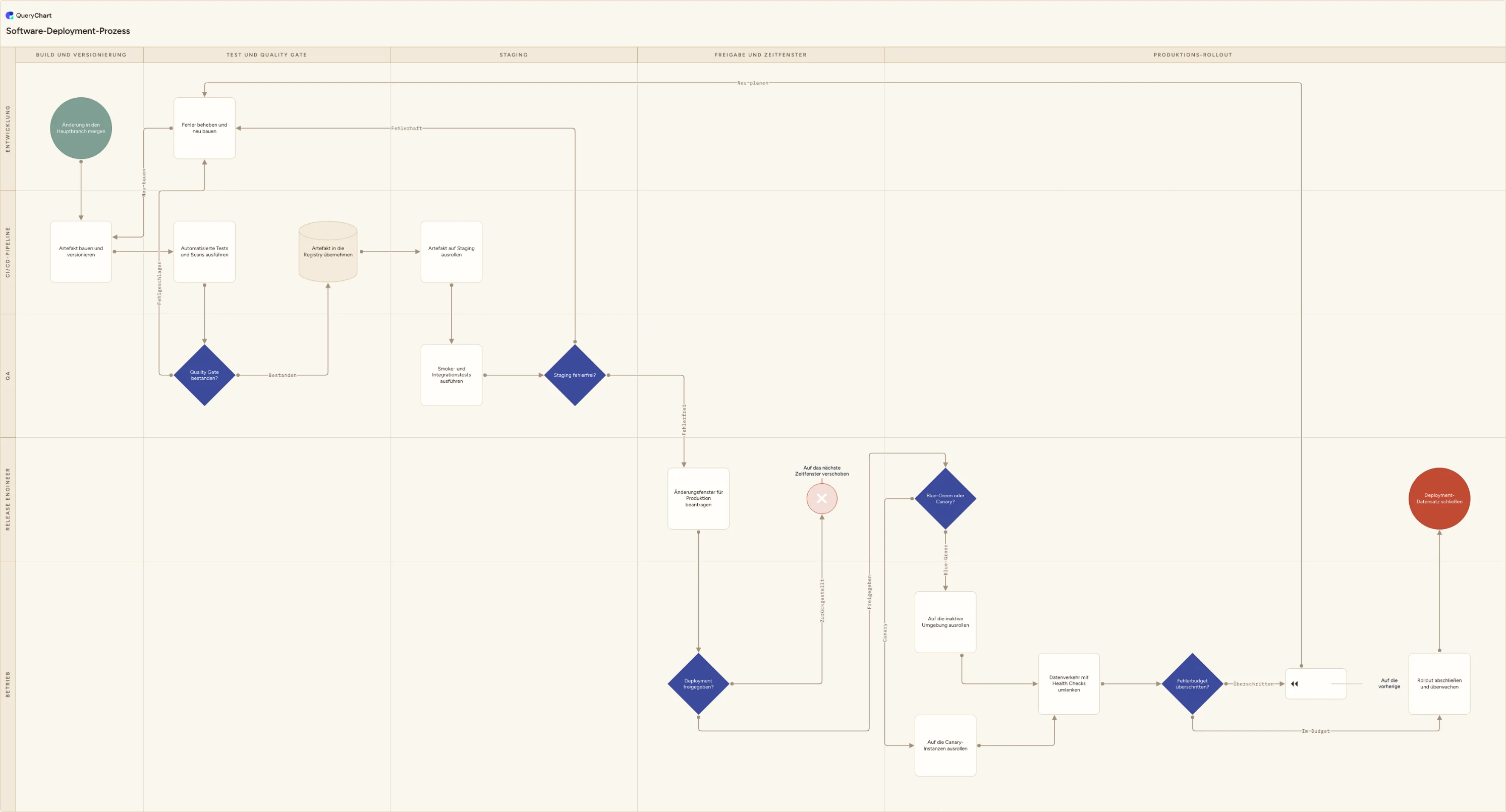Select the 'Rollout abschließen und überwachen' node
The image size is (1506, 812).
1439,683
